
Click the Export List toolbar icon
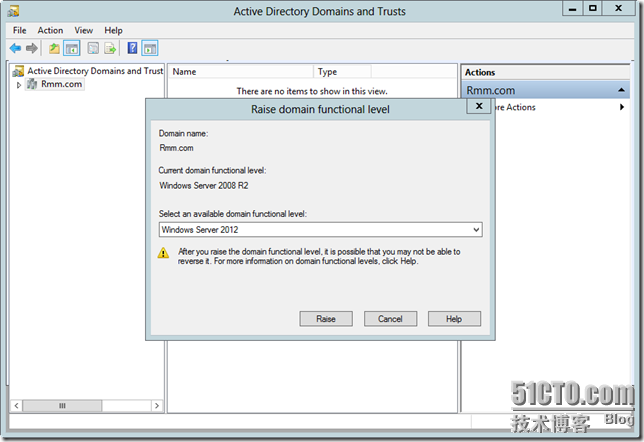coord(110,48)
